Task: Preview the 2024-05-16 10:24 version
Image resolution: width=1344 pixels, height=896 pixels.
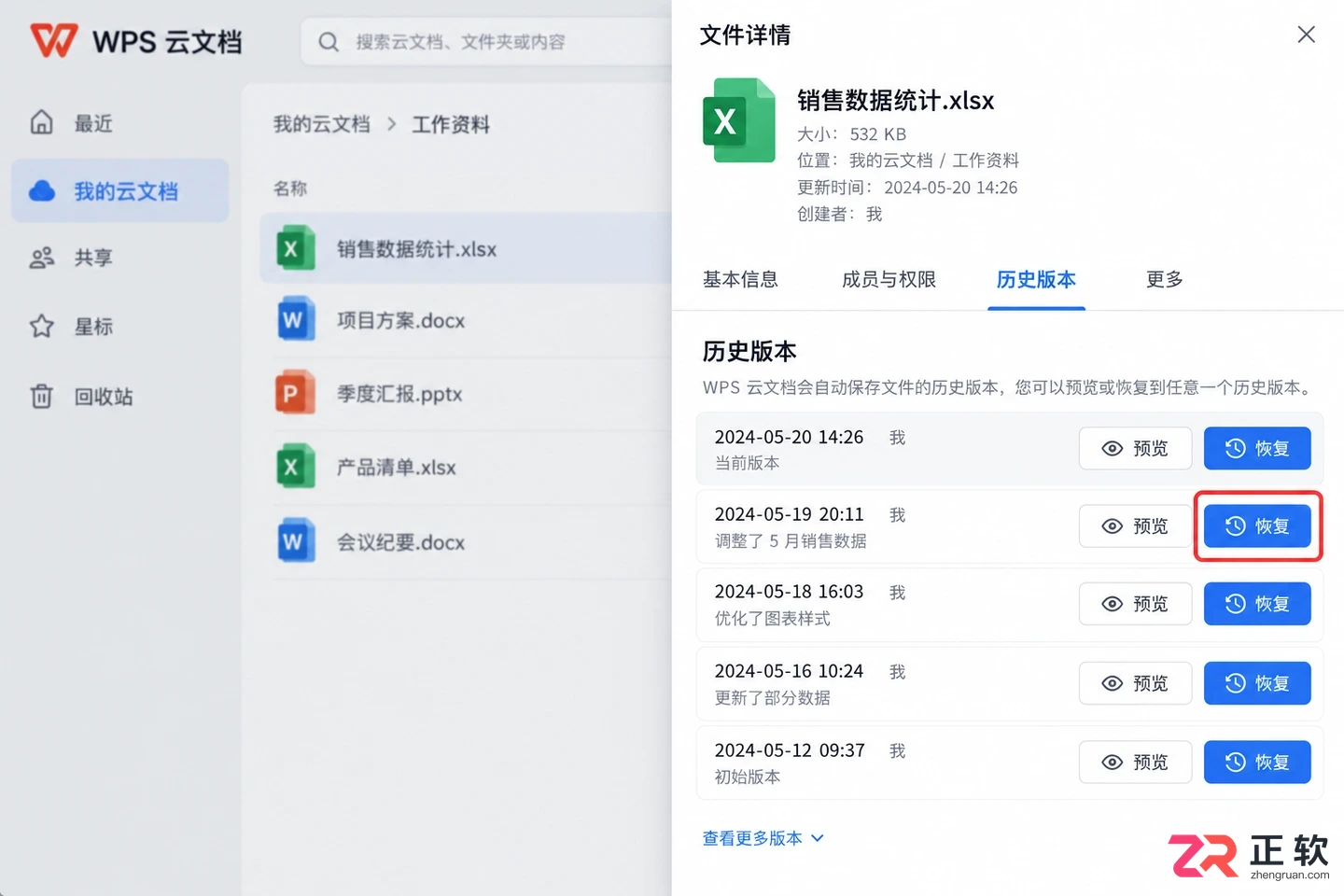Action: (1136, 683)
